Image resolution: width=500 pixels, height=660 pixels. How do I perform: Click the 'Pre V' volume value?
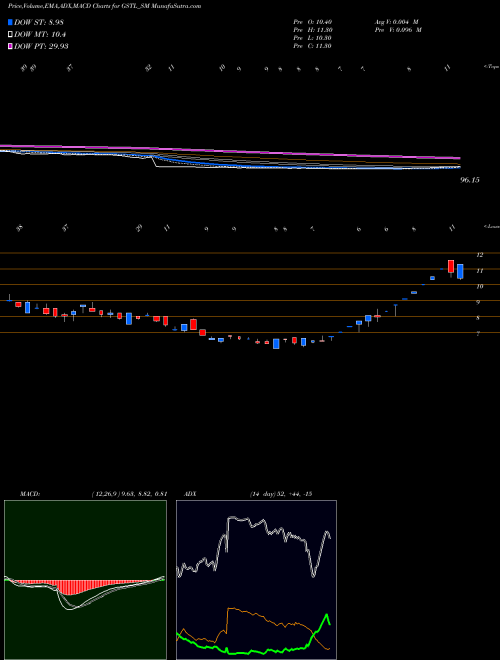tap(398, 30)
